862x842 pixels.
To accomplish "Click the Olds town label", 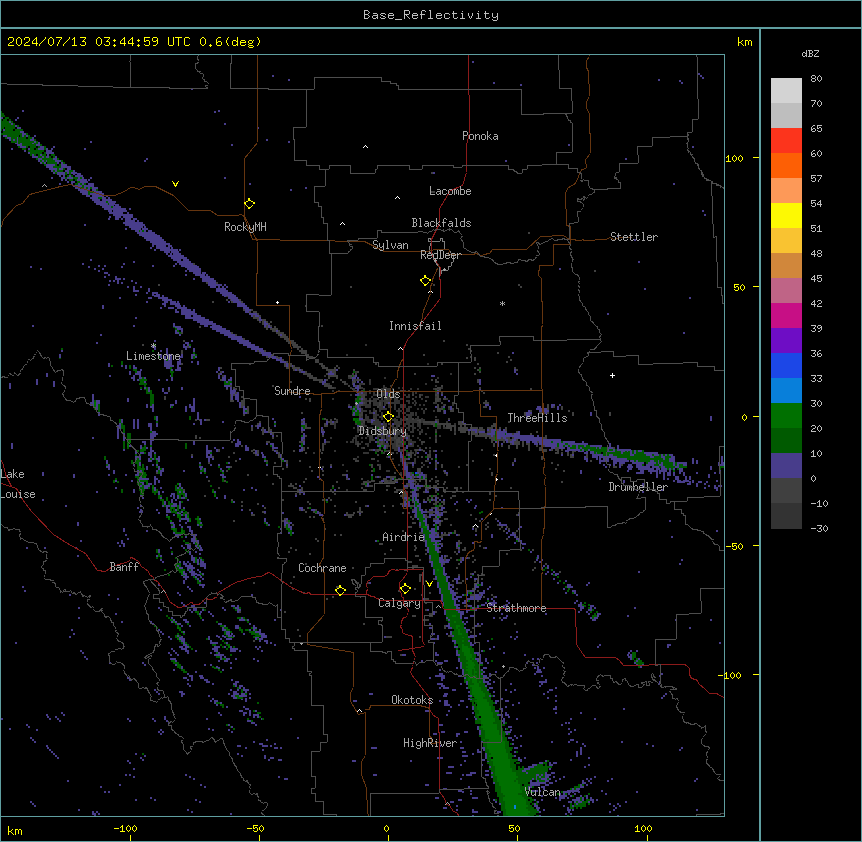I will (388, 394).
